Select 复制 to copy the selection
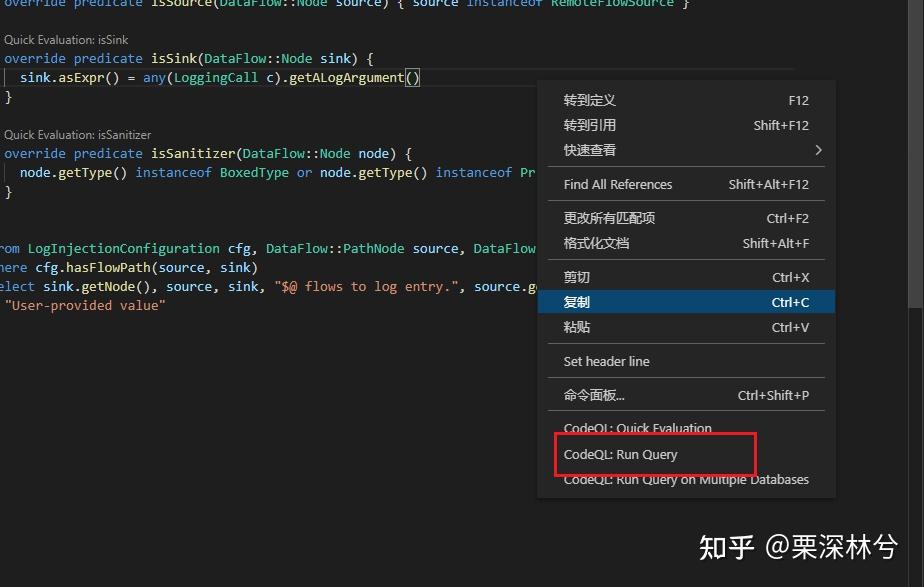The height and width of the screenshot is (587, 924). click(x=575, y=302)
